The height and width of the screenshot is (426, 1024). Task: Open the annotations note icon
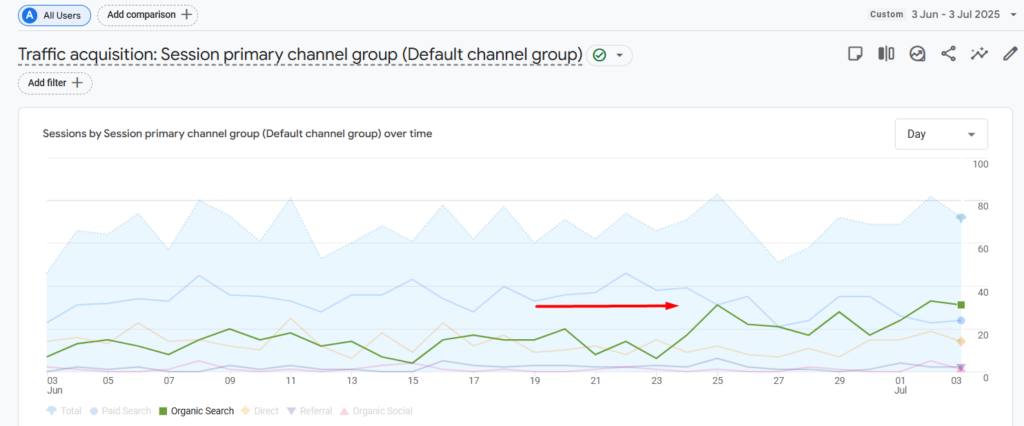pos(855,54)
